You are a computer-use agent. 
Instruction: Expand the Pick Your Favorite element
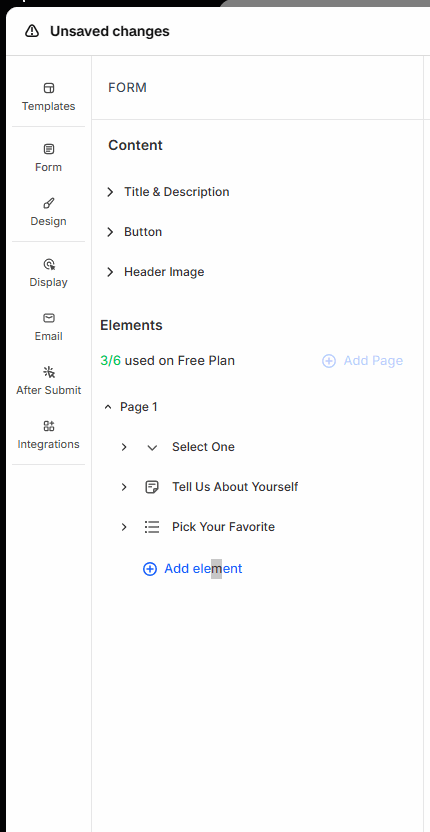click(124, 527)
